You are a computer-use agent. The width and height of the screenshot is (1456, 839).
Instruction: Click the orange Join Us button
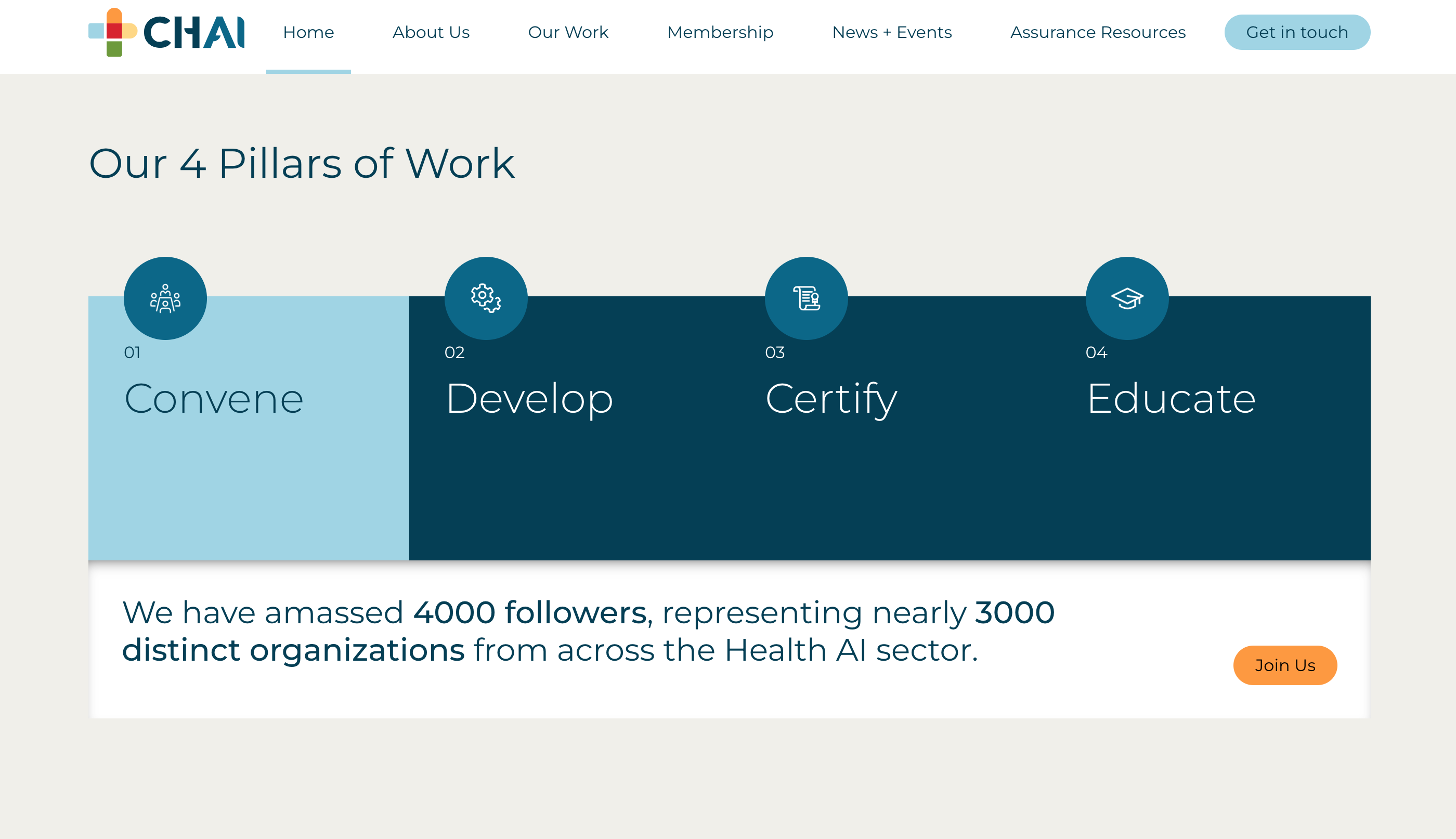(1285, 665)
